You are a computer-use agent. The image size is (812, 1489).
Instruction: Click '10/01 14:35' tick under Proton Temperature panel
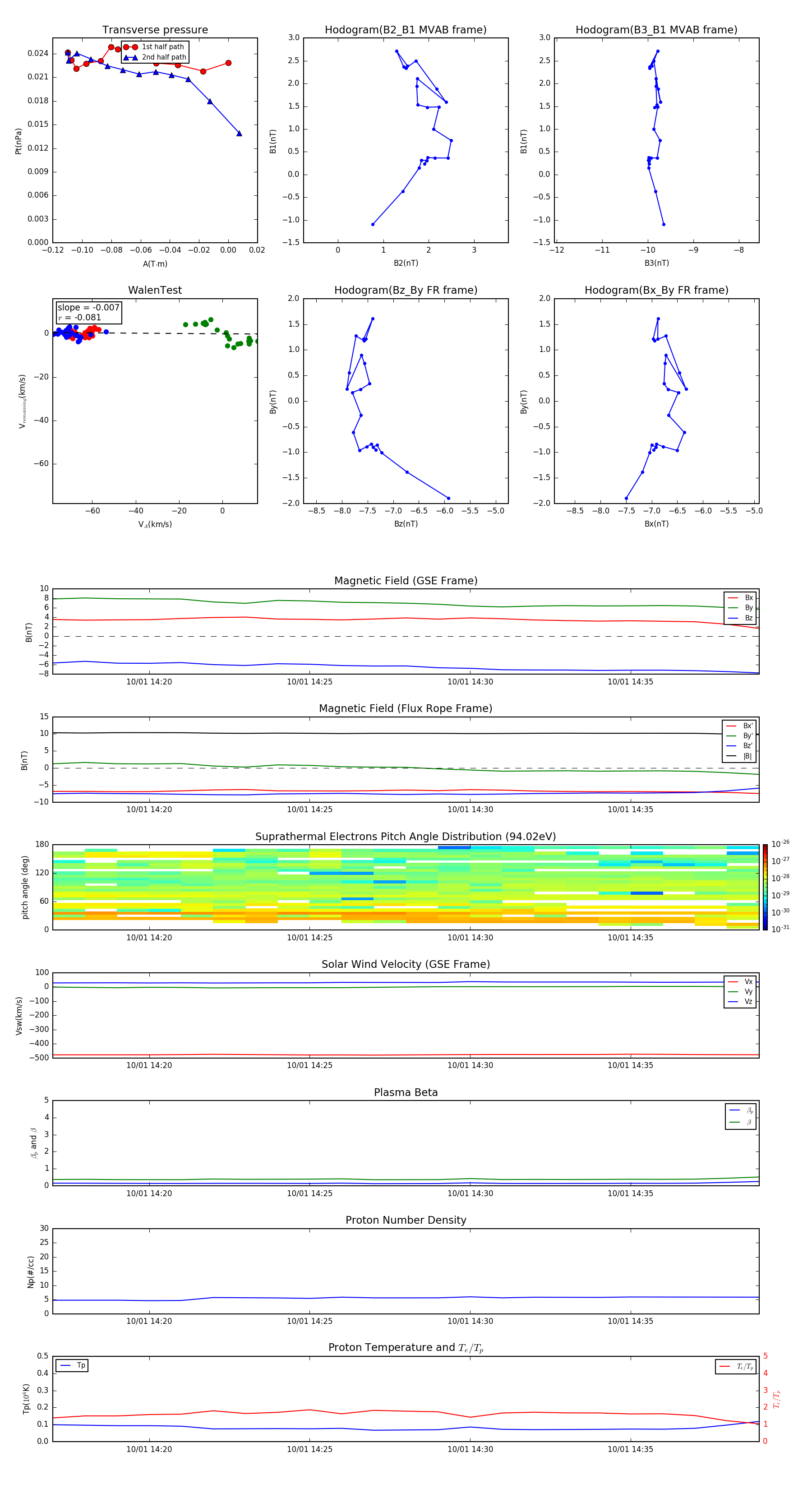pyautogui.click(x=631, y=1449)
